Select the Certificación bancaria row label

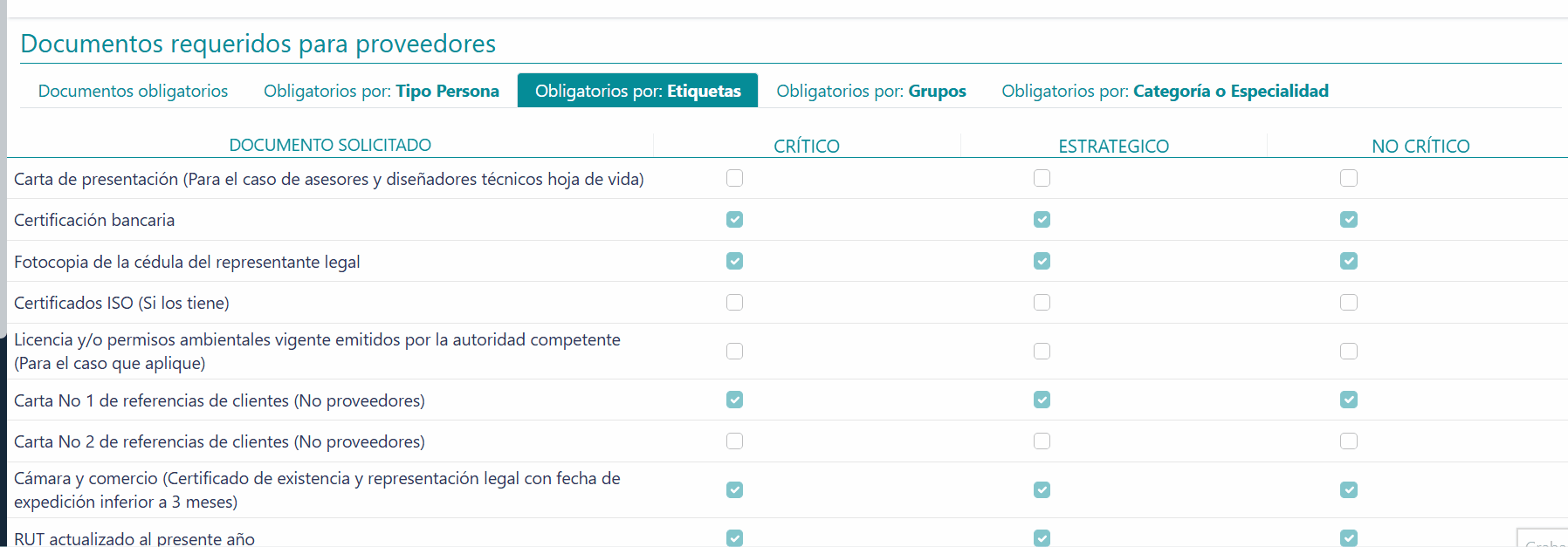click(94, 220)
